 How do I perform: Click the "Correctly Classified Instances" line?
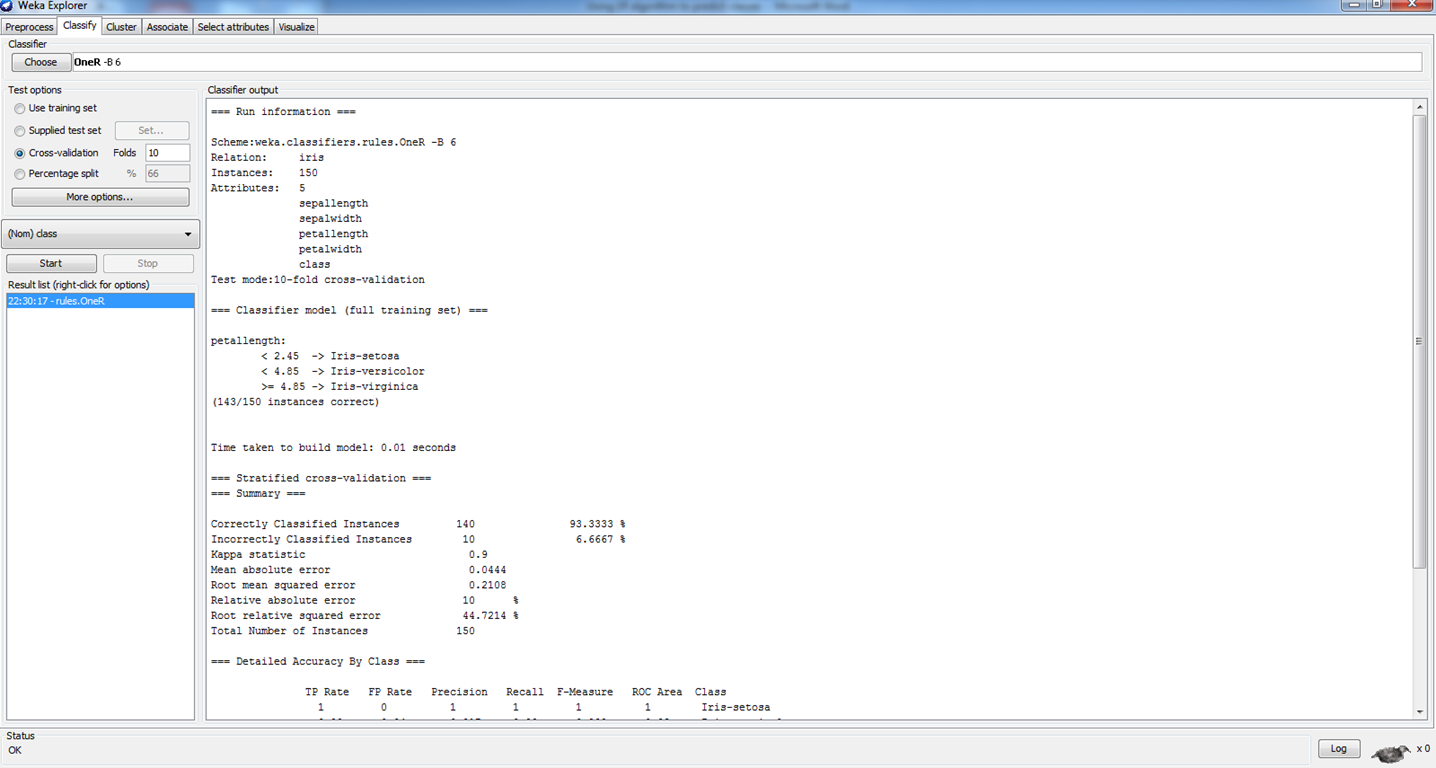pyautogui.click(x=418, y=524)
